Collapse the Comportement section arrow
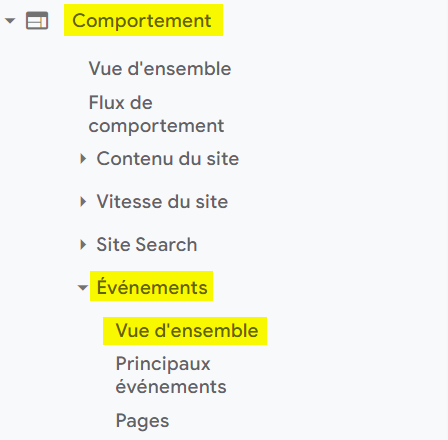The height and width of the screenshot is (440, 448). (10, 21)
